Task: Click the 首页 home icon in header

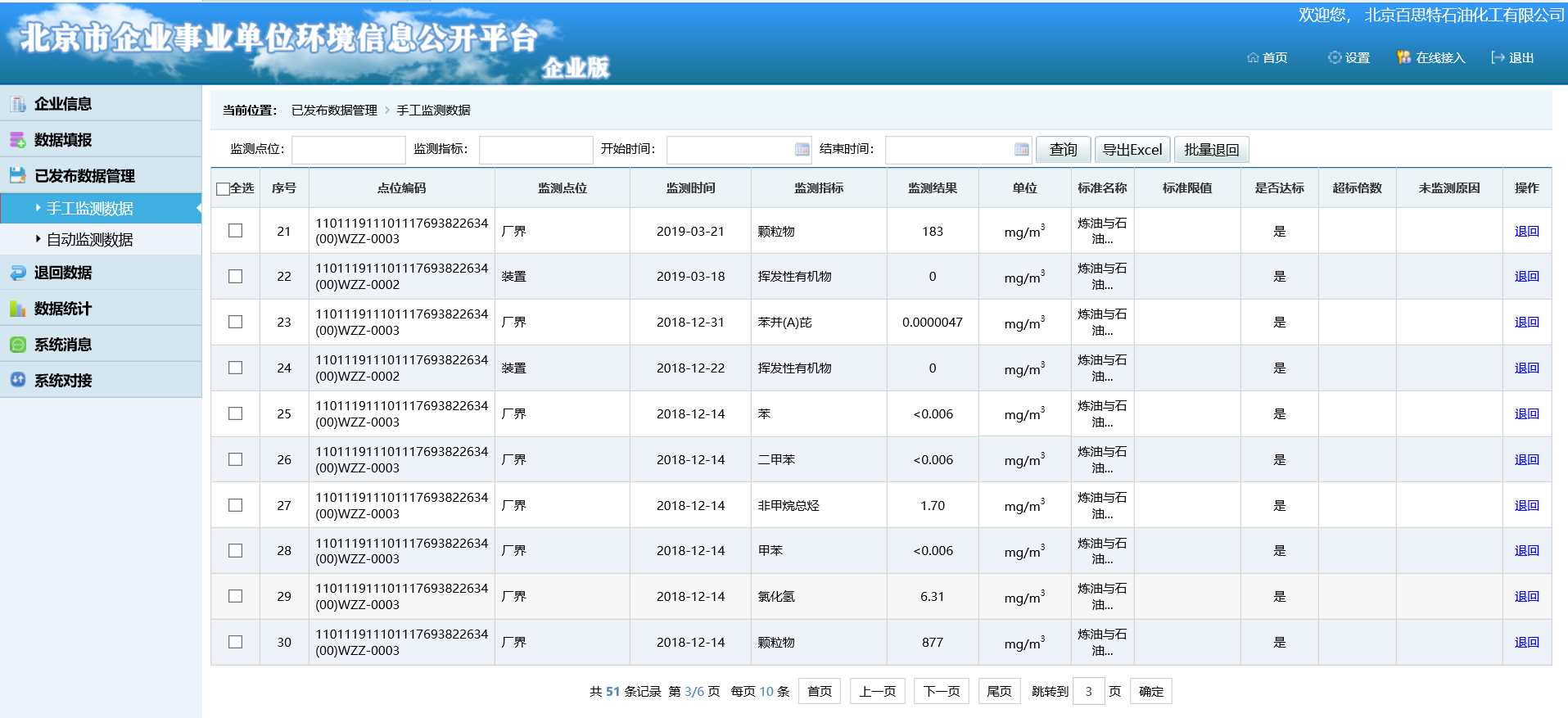Action: point(1253,57)
